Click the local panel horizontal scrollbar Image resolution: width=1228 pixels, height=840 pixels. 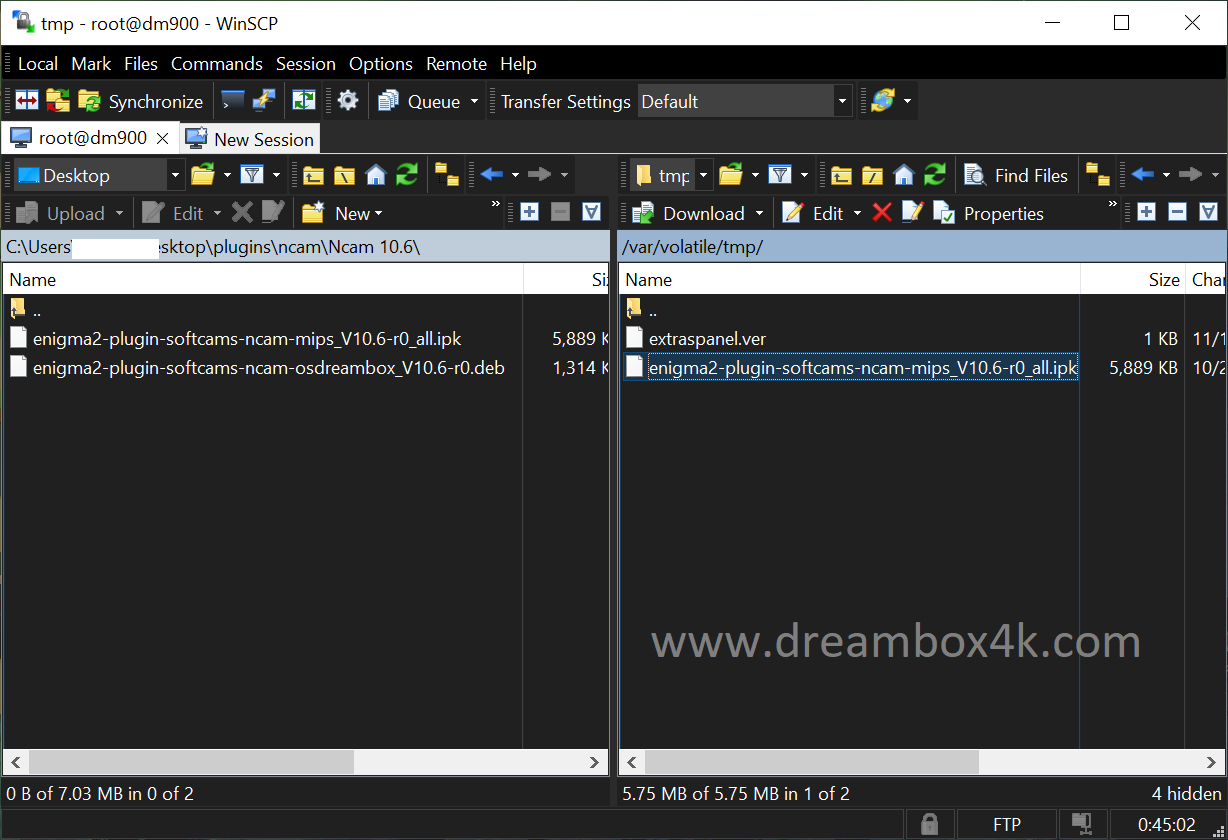(x=191, y=762)
